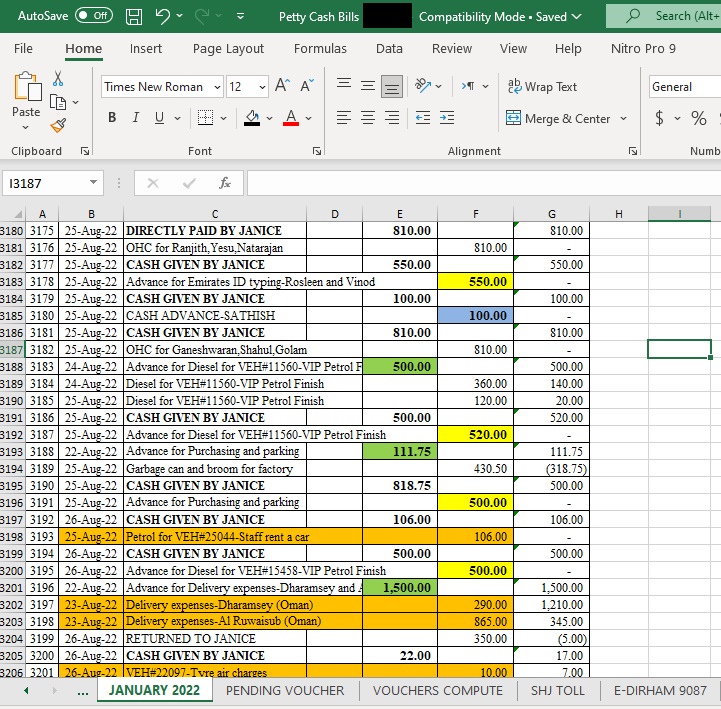Viewport: 721px width, 709px height.
Task: Open Merge & Center dropdown arrow
Action: click(624, 119)
